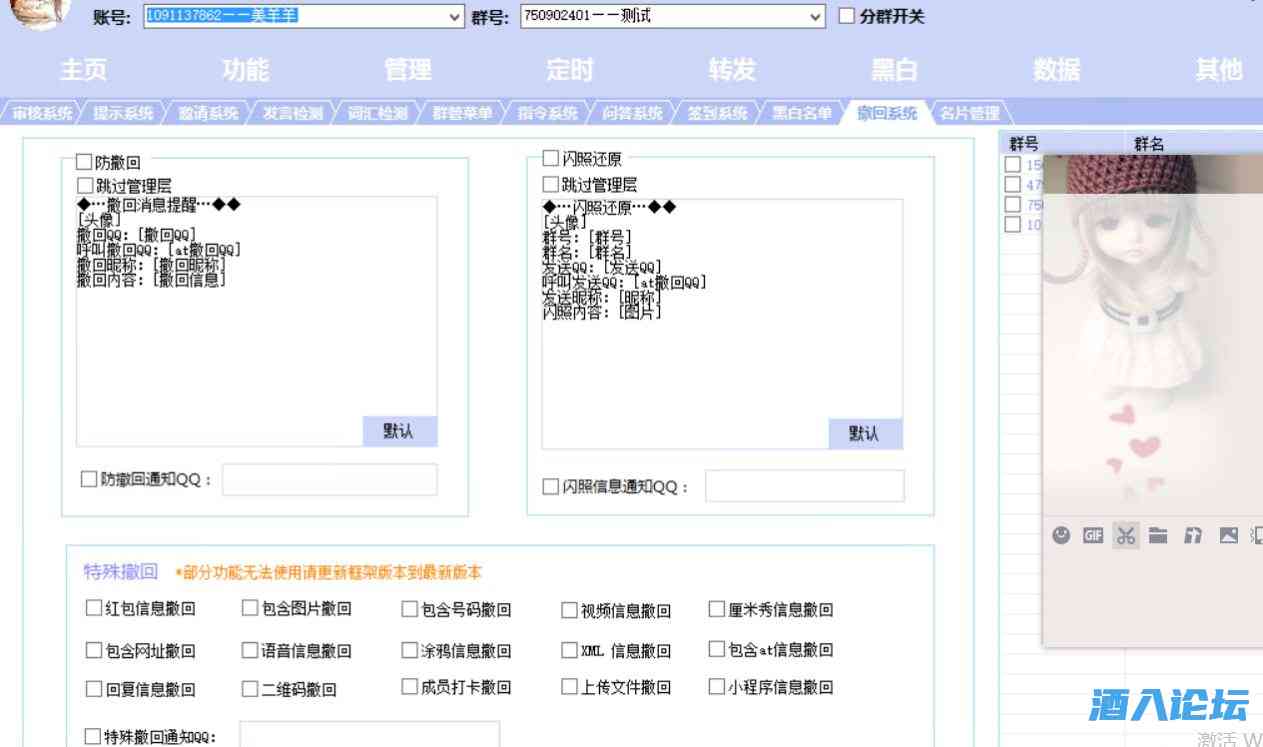Open the 定时 main menu
Viewport: 1263px width, 747px height.
pos(570,69)
